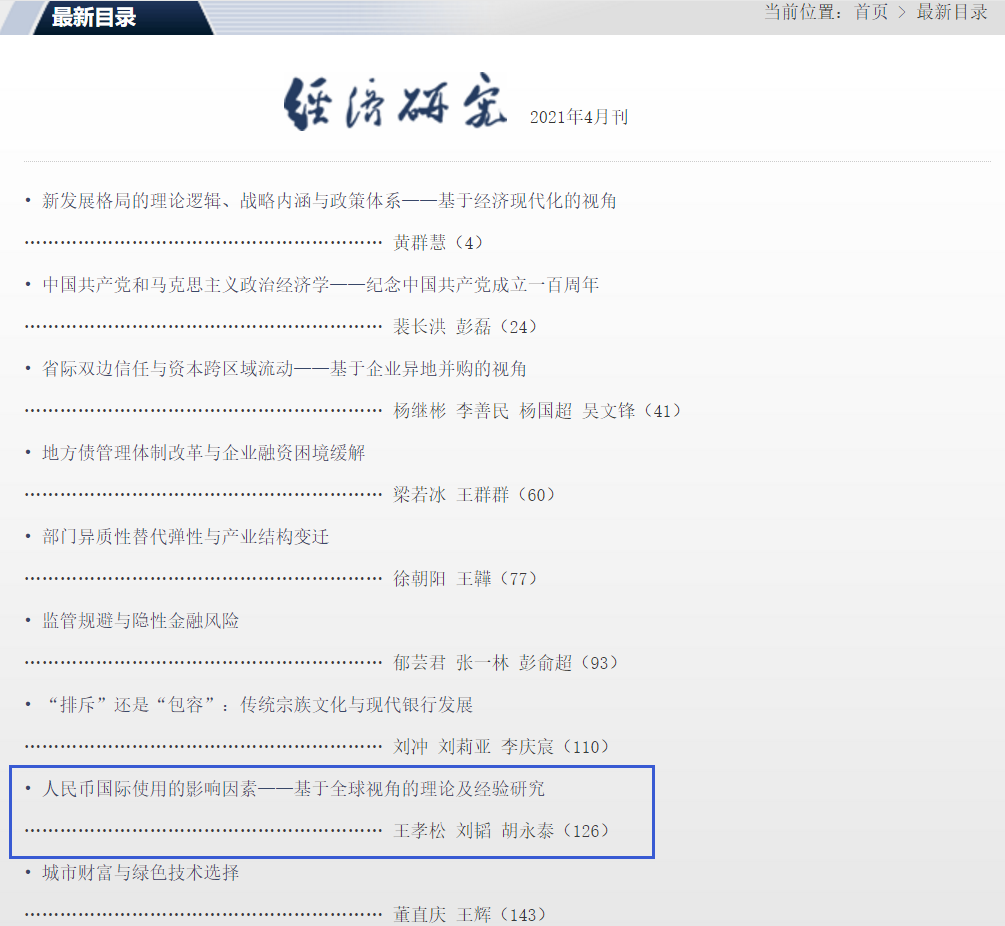This screenshot has height=926, width=1005.
Task: Open the article 省际双边信任与资本跨区域流动
Action: (284, 369)
